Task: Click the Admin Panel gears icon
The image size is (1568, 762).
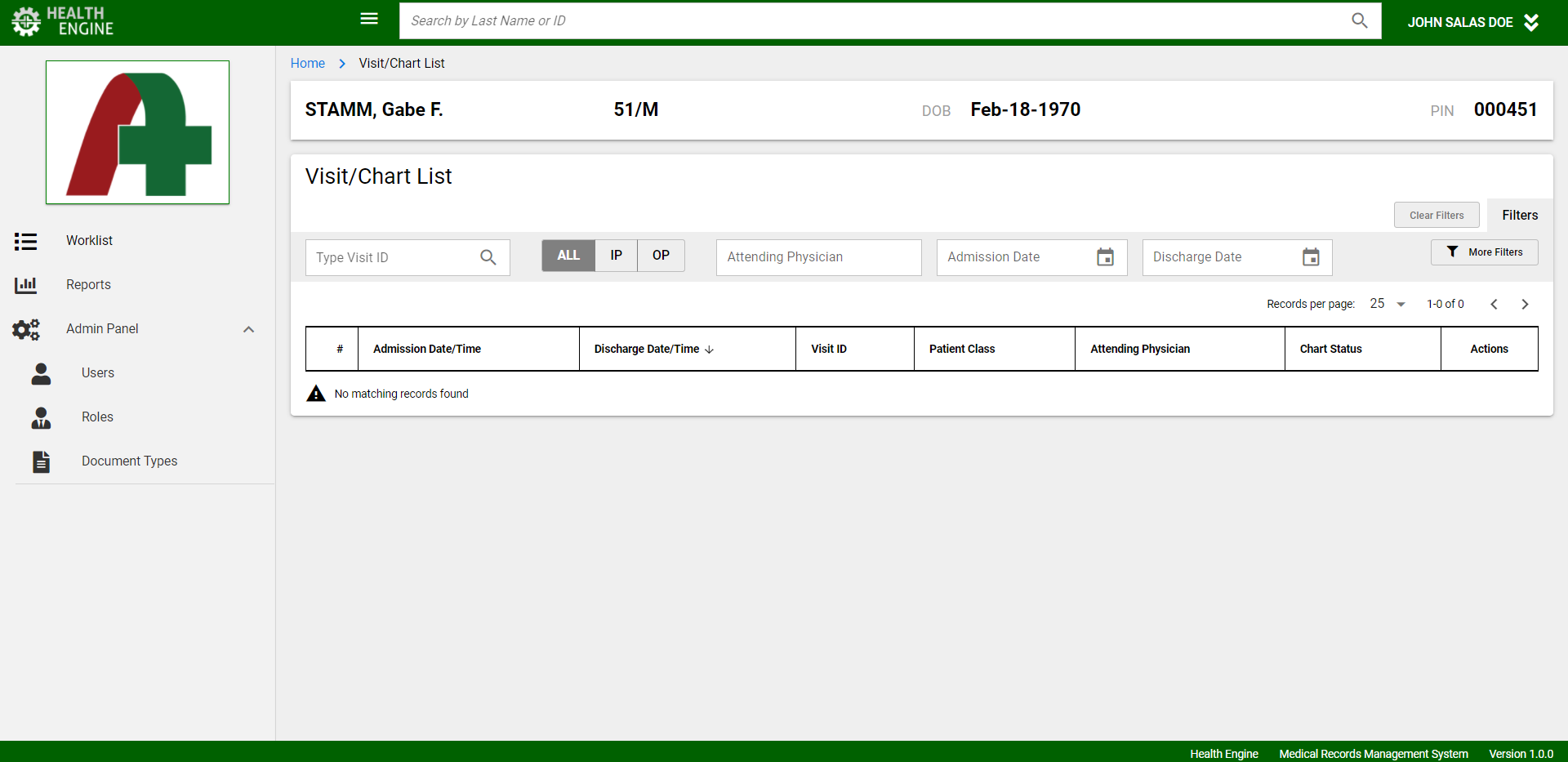Action: [x=26, y=329]
